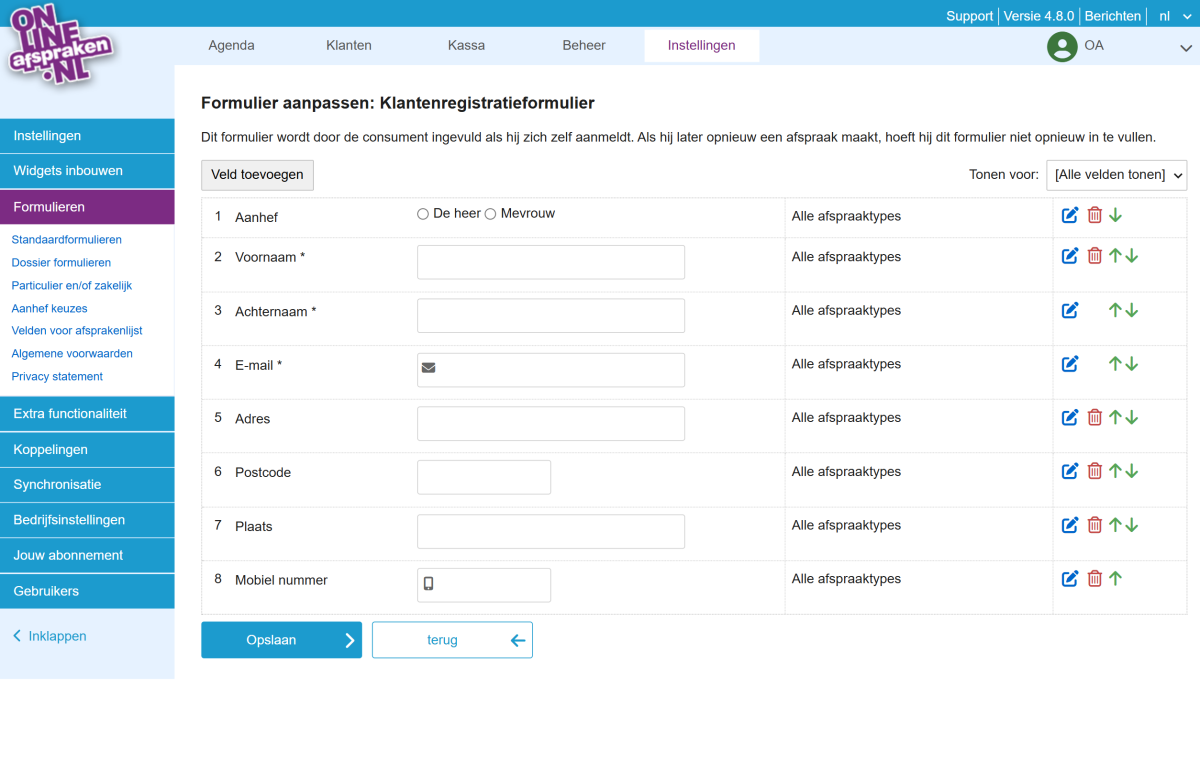Screen dimensions: 1200x776
Task: Open Standaardformulieren link
Action: 66,240
